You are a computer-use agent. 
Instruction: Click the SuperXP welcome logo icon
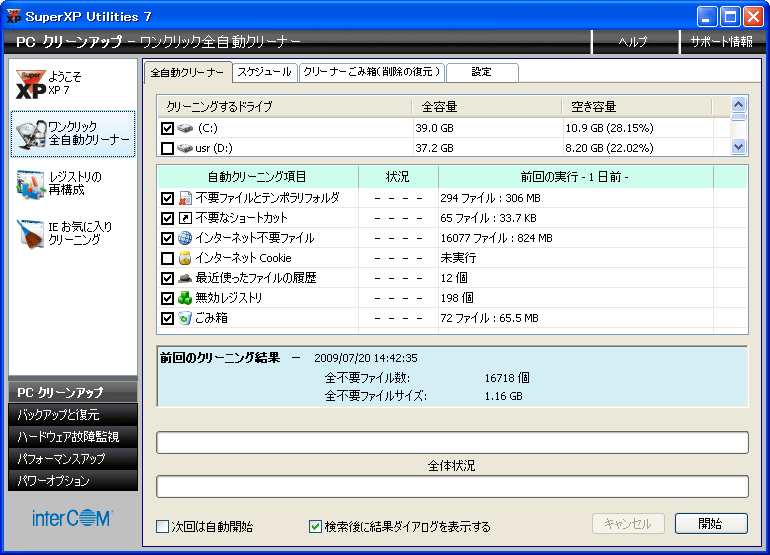tap(30, 84)
